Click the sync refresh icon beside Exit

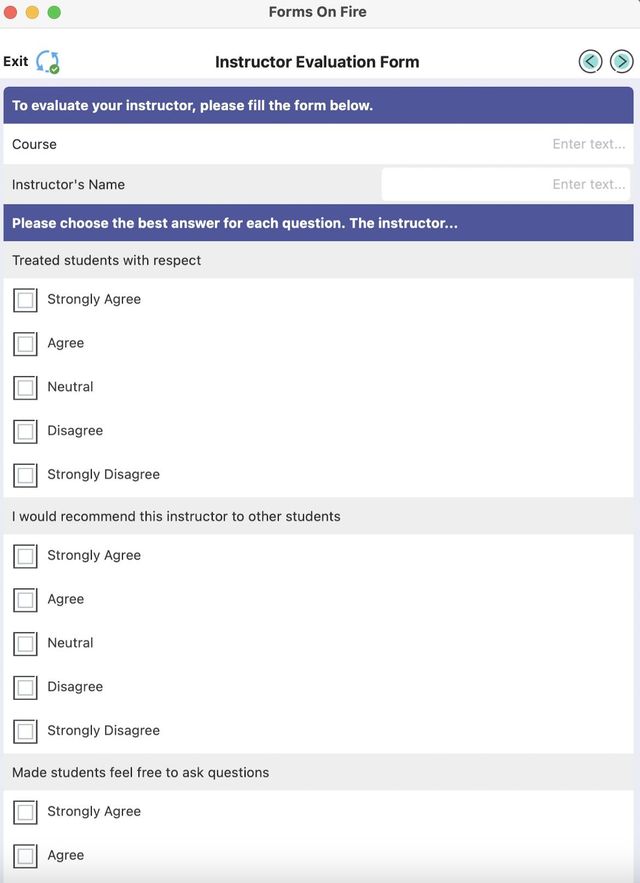point(47,62)
